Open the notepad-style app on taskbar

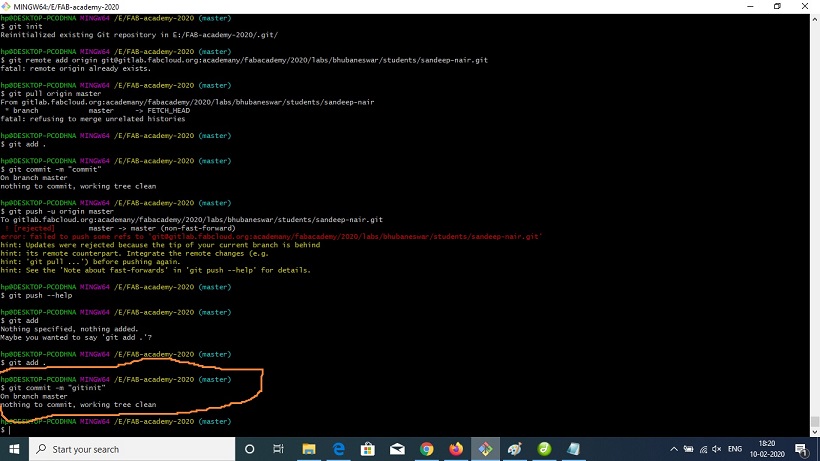pos(574,449)
